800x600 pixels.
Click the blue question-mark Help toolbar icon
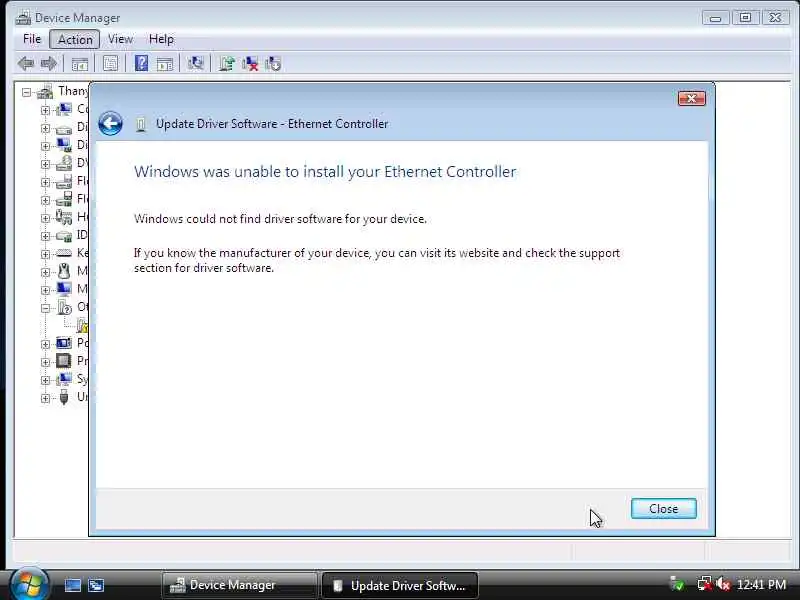pyautogui.click(x=141, y=63)
